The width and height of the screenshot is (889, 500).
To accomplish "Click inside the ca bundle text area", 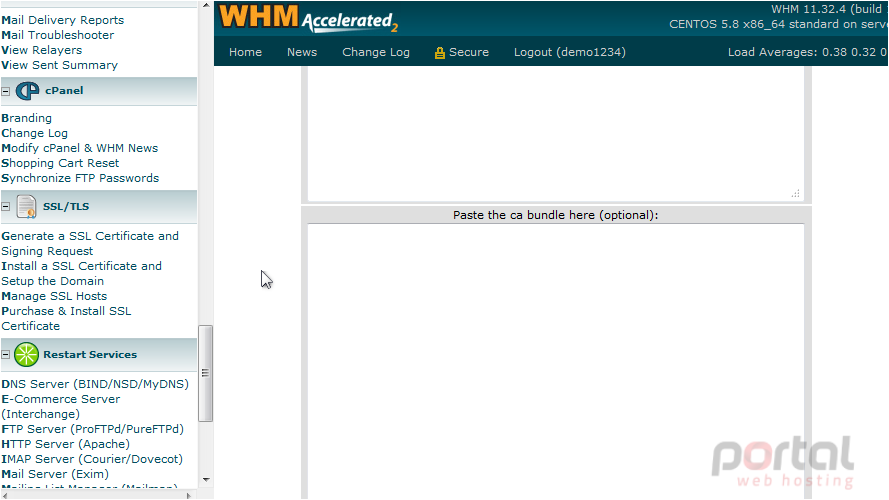I will tap(556, 362).
